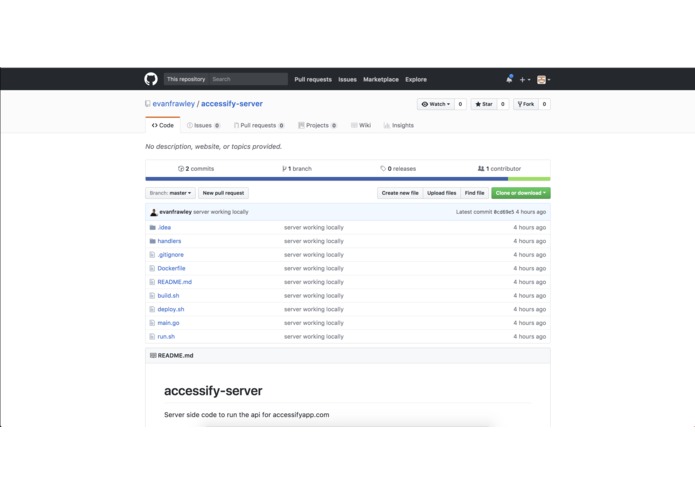View the 1 branch link

(297, 169)
